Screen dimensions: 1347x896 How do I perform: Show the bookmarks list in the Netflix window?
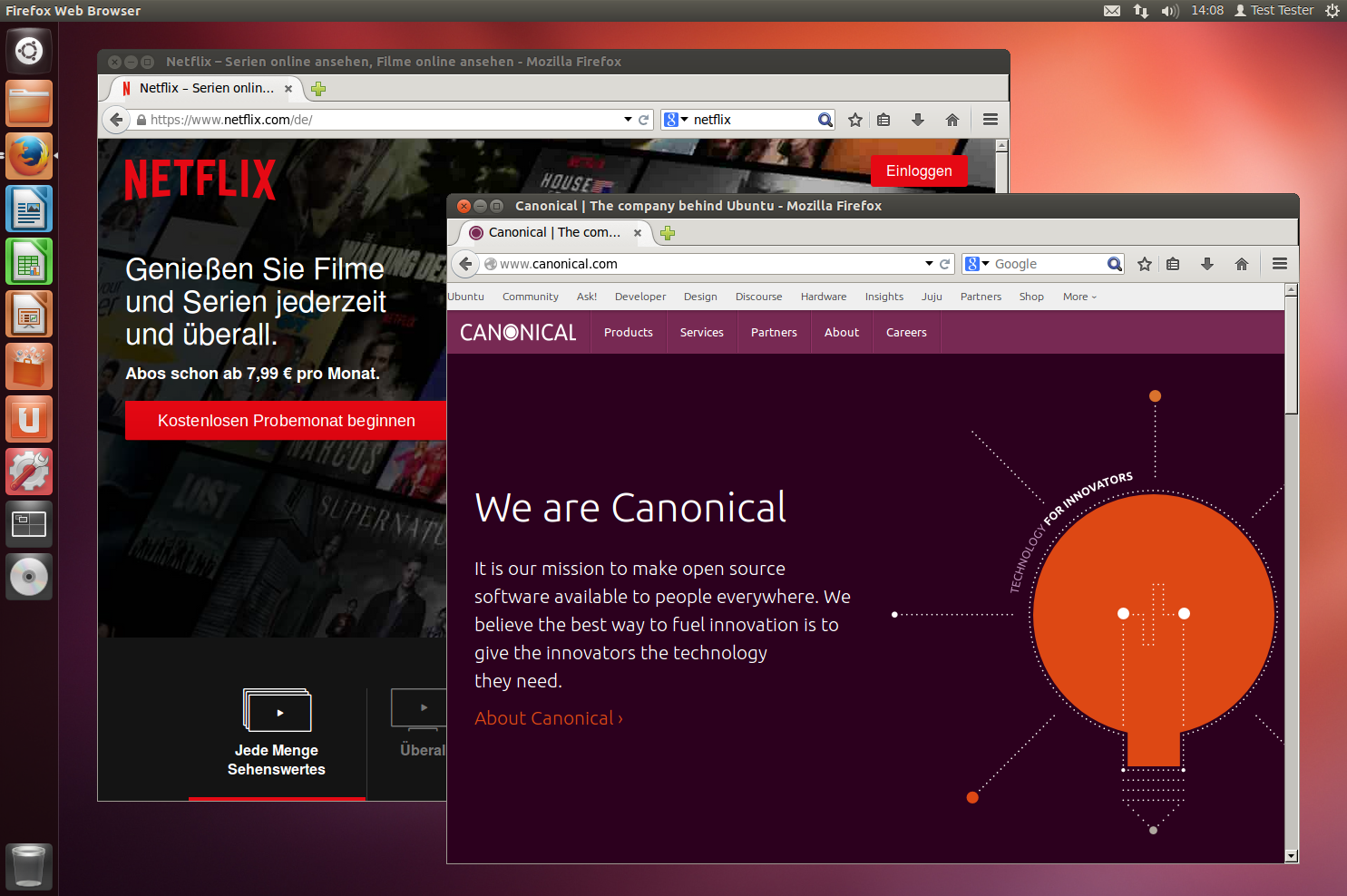coord(883,120)
